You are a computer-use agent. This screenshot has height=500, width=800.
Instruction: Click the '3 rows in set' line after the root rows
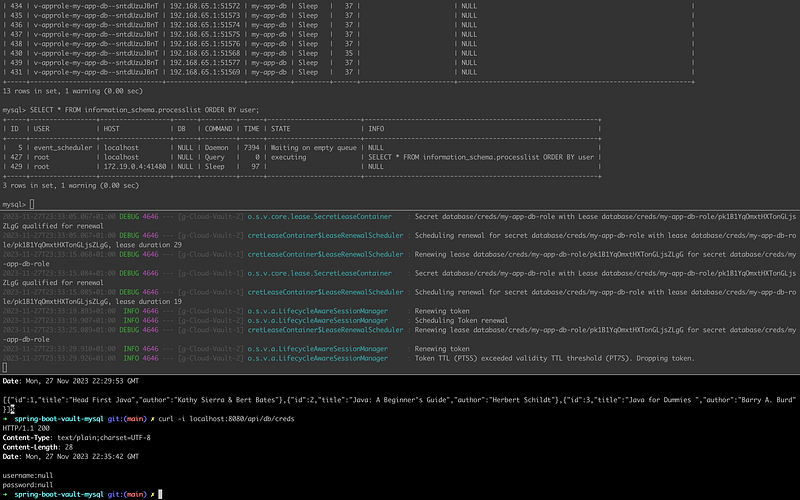[x=70, y=185]
